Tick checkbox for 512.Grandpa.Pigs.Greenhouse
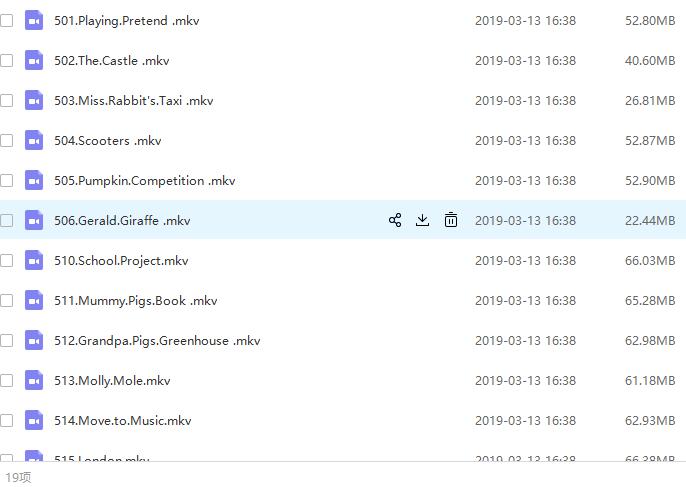 pos(6,340)
